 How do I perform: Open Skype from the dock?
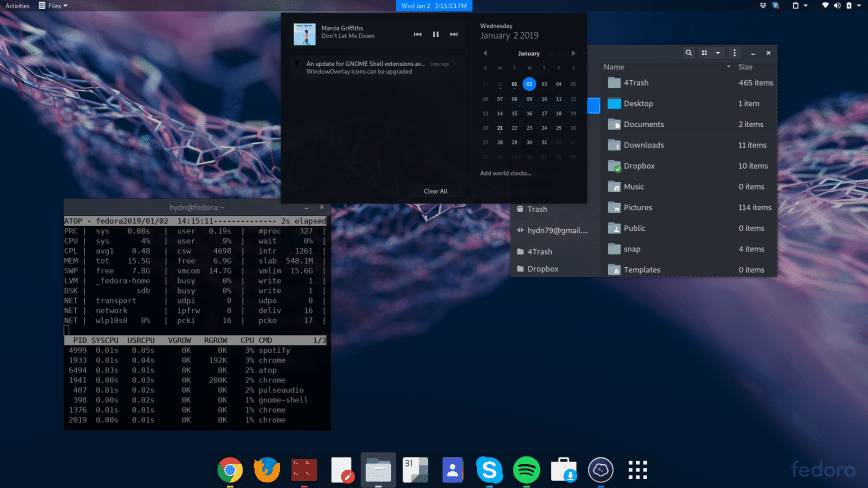coord(489,469)
